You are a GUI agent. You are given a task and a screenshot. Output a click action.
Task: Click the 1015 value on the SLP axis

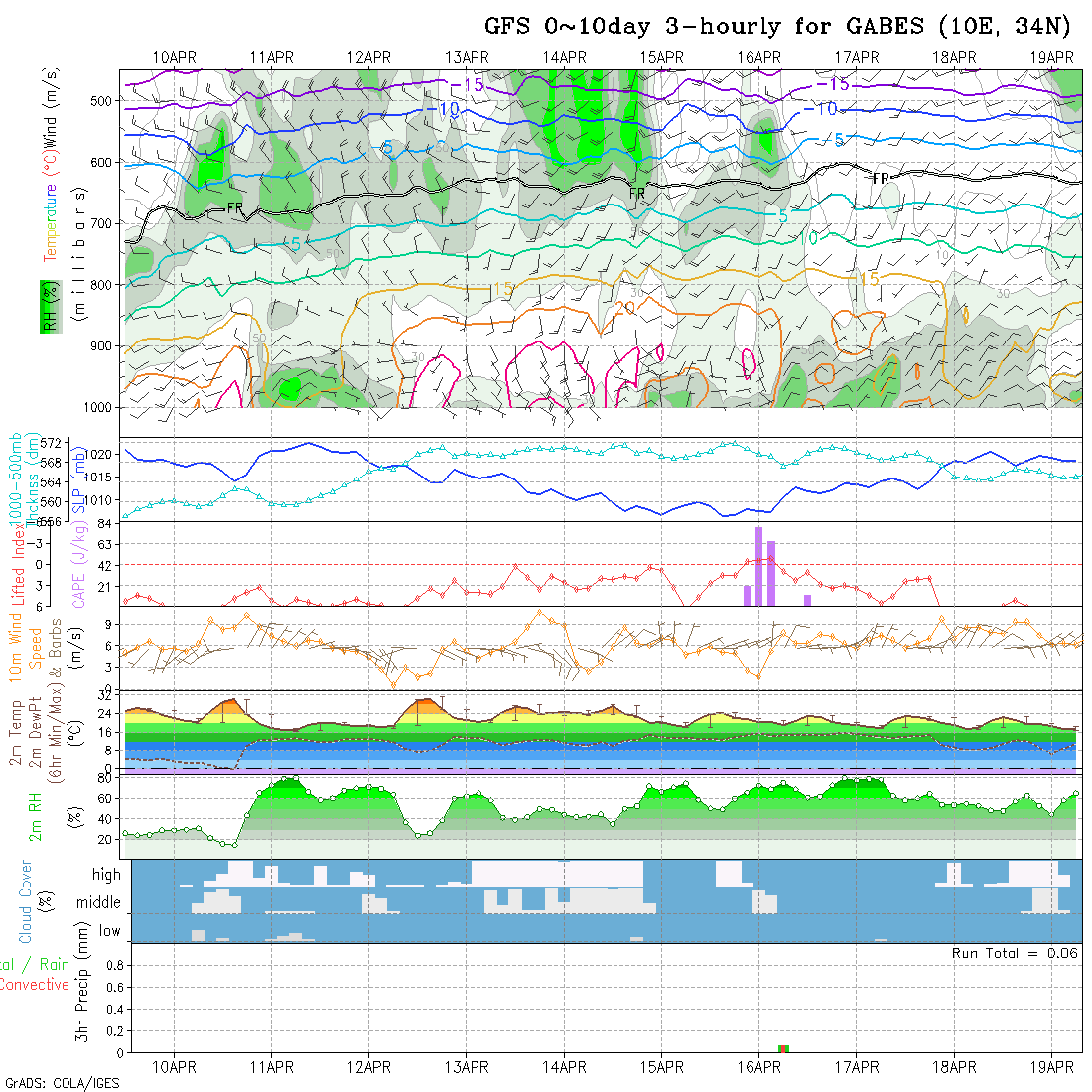point(98,478)
